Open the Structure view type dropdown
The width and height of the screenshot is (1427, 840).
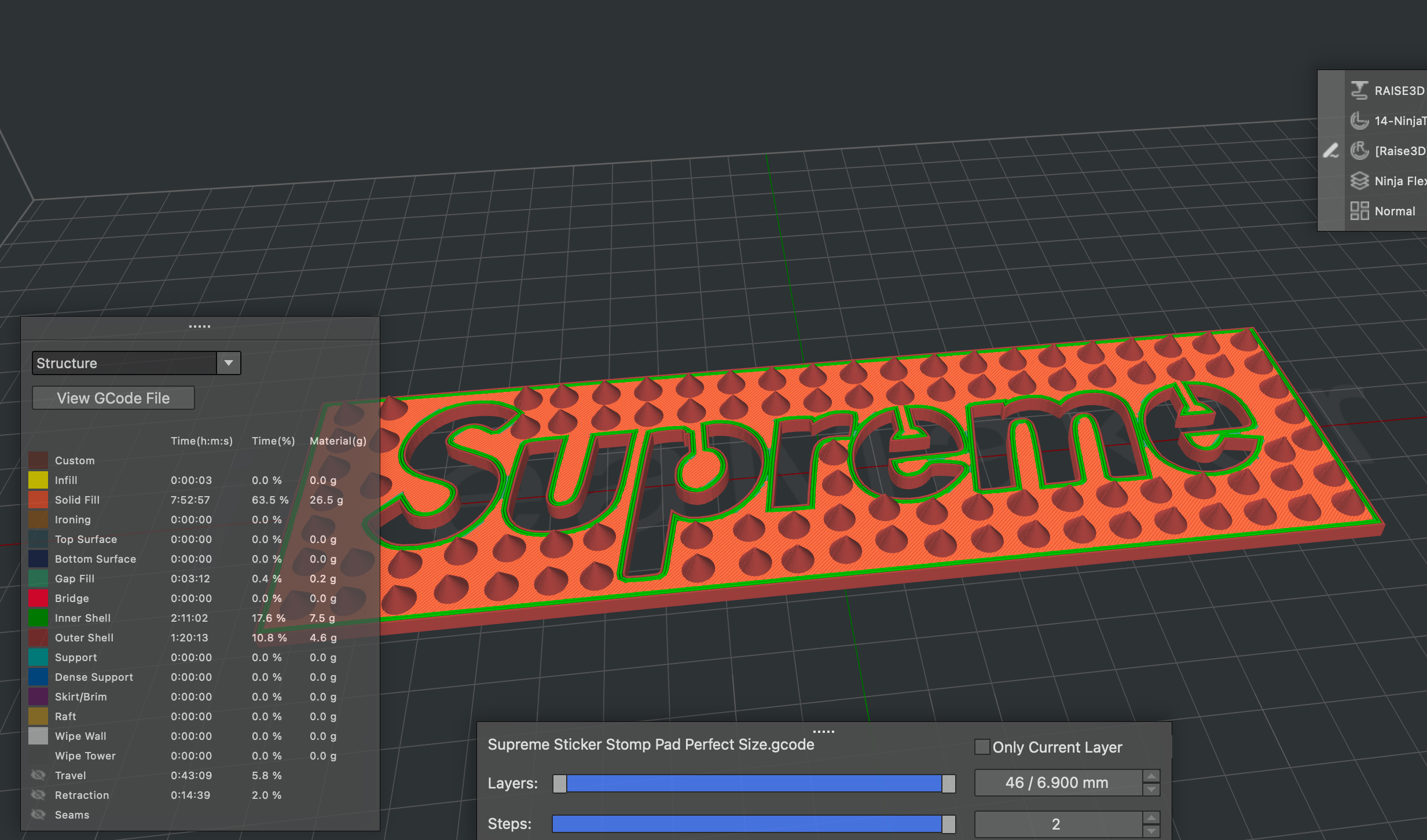[229, 363]
